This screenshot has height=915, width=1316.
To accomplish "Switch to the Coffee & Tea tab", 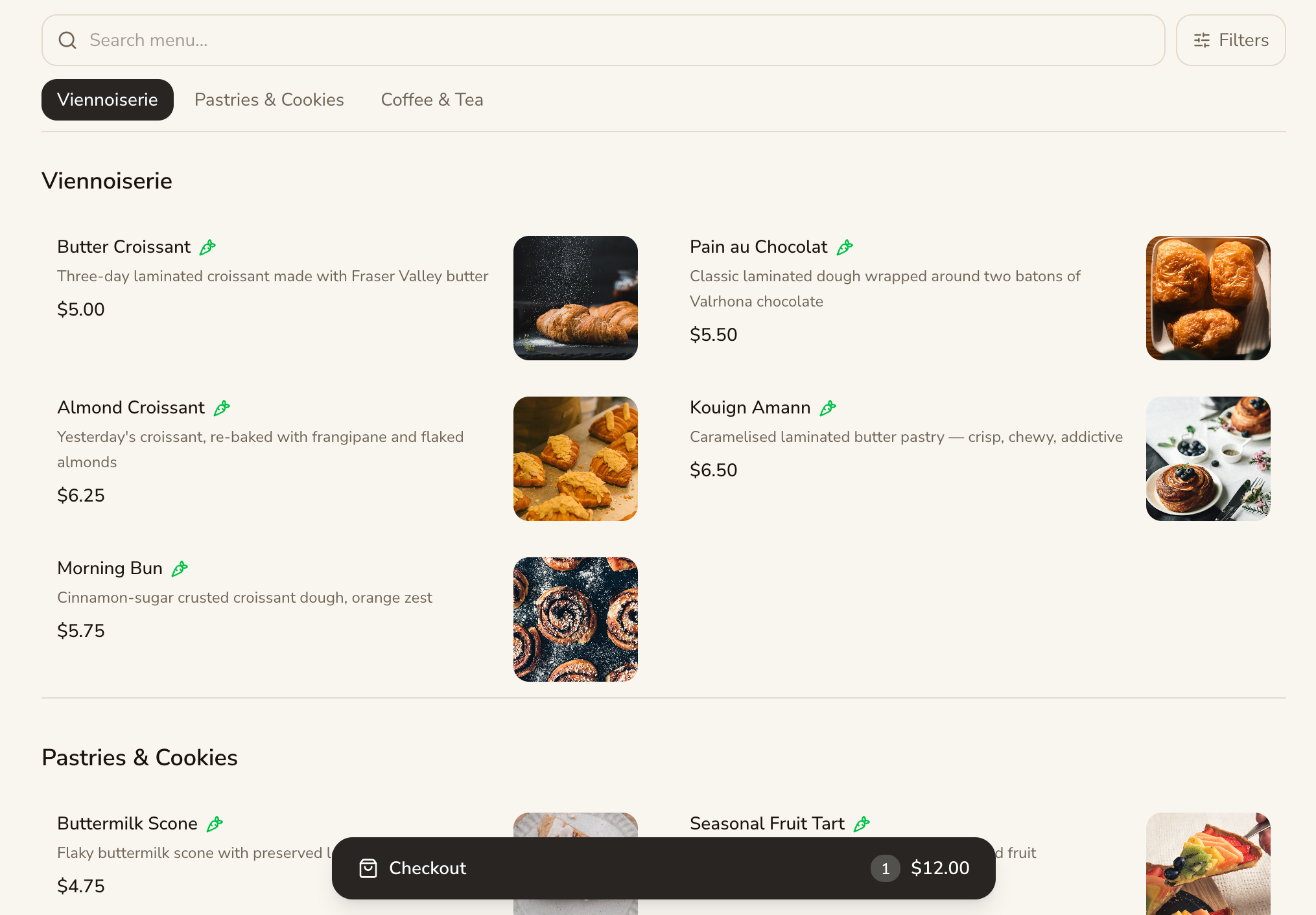I will (x=432, y=100).
